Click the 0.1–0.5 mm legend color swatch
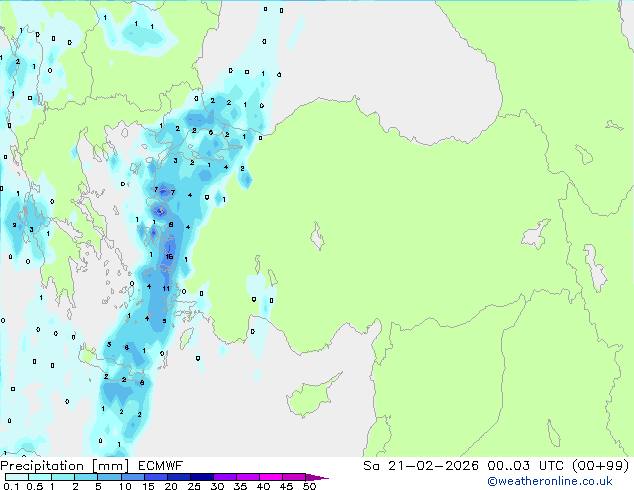The height and width of the screenshot is (490, 634). click(x=17, y=477)
